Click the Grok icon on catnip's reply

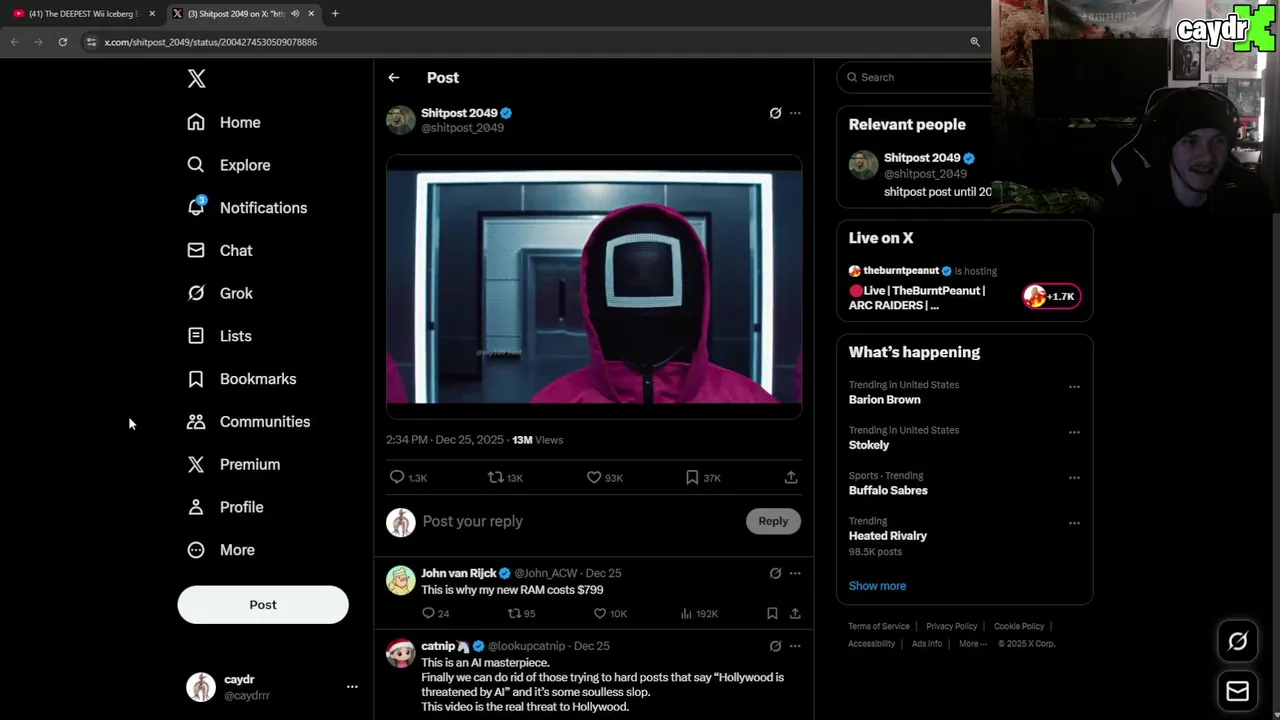(775, 646)
